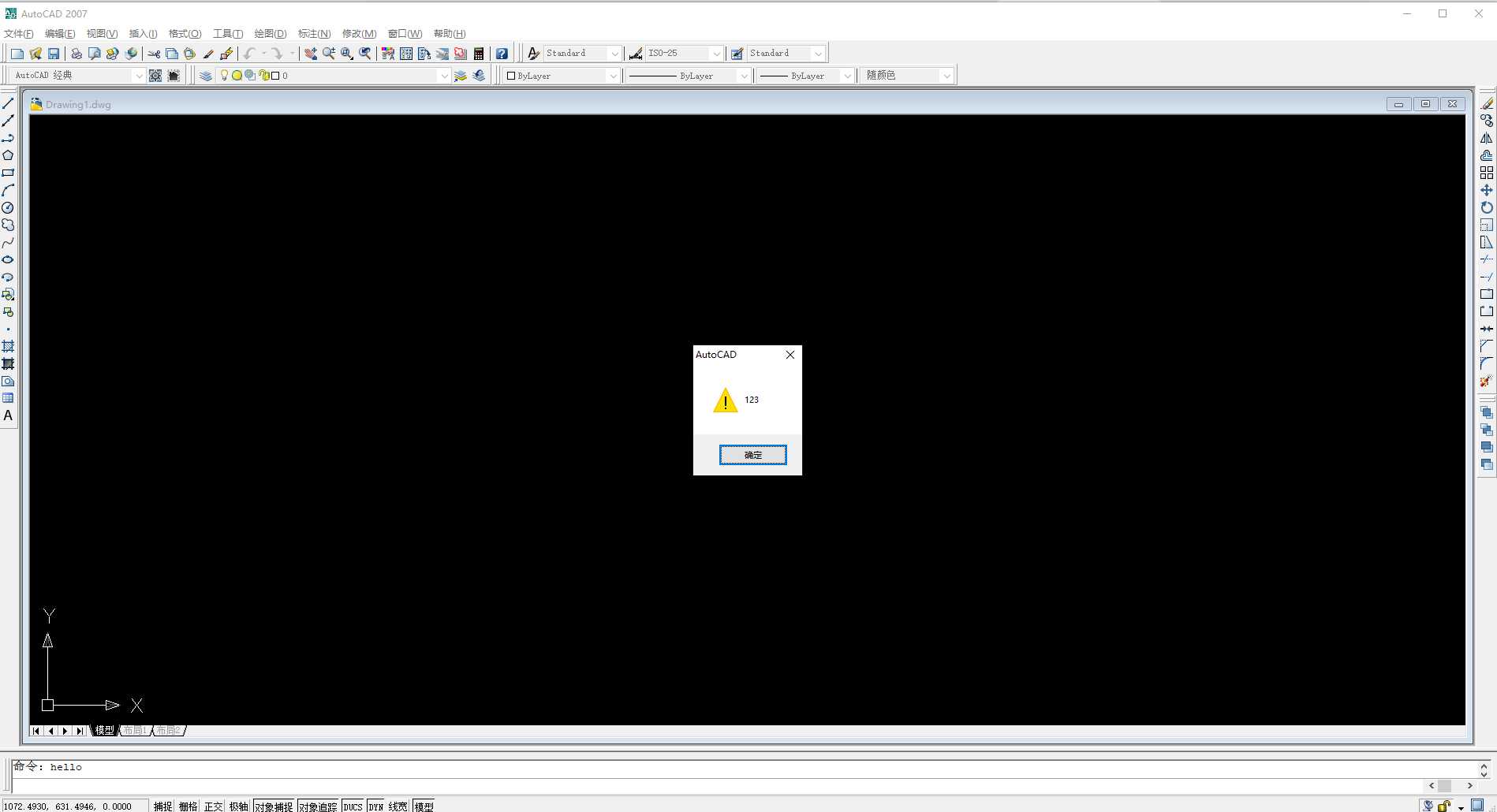The image size is (1497, 812).
Task: Toggle 栅格 grid display
Action: pyautogui.click(x=188, y=806)
